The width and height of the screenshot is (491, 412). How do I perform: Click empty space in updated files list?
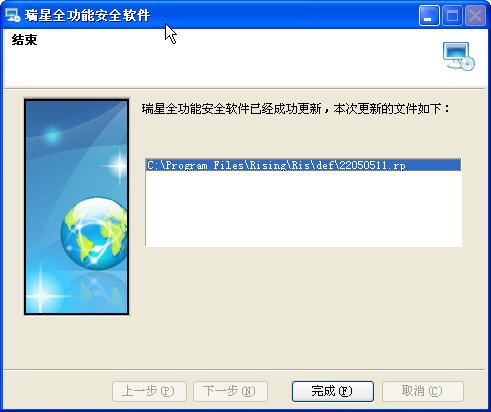coord(303,209)
